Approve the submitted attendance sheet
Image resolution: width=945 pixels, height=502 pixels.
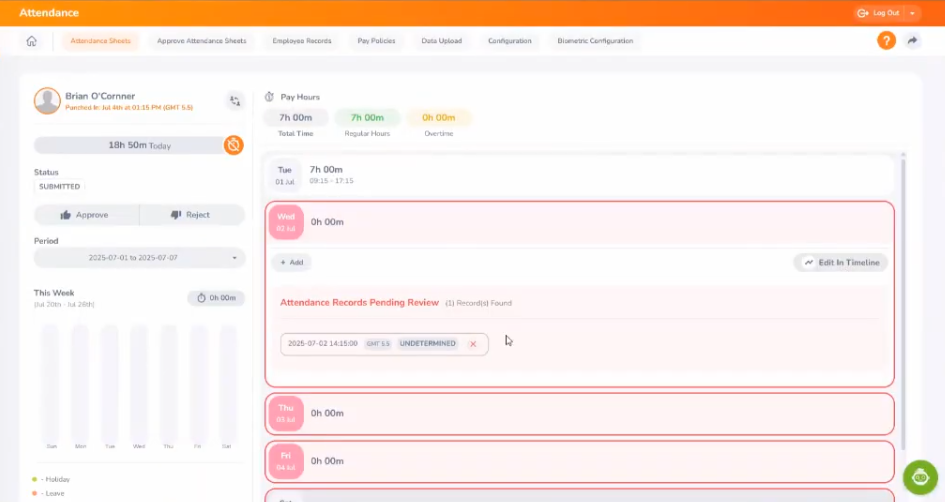86,215
